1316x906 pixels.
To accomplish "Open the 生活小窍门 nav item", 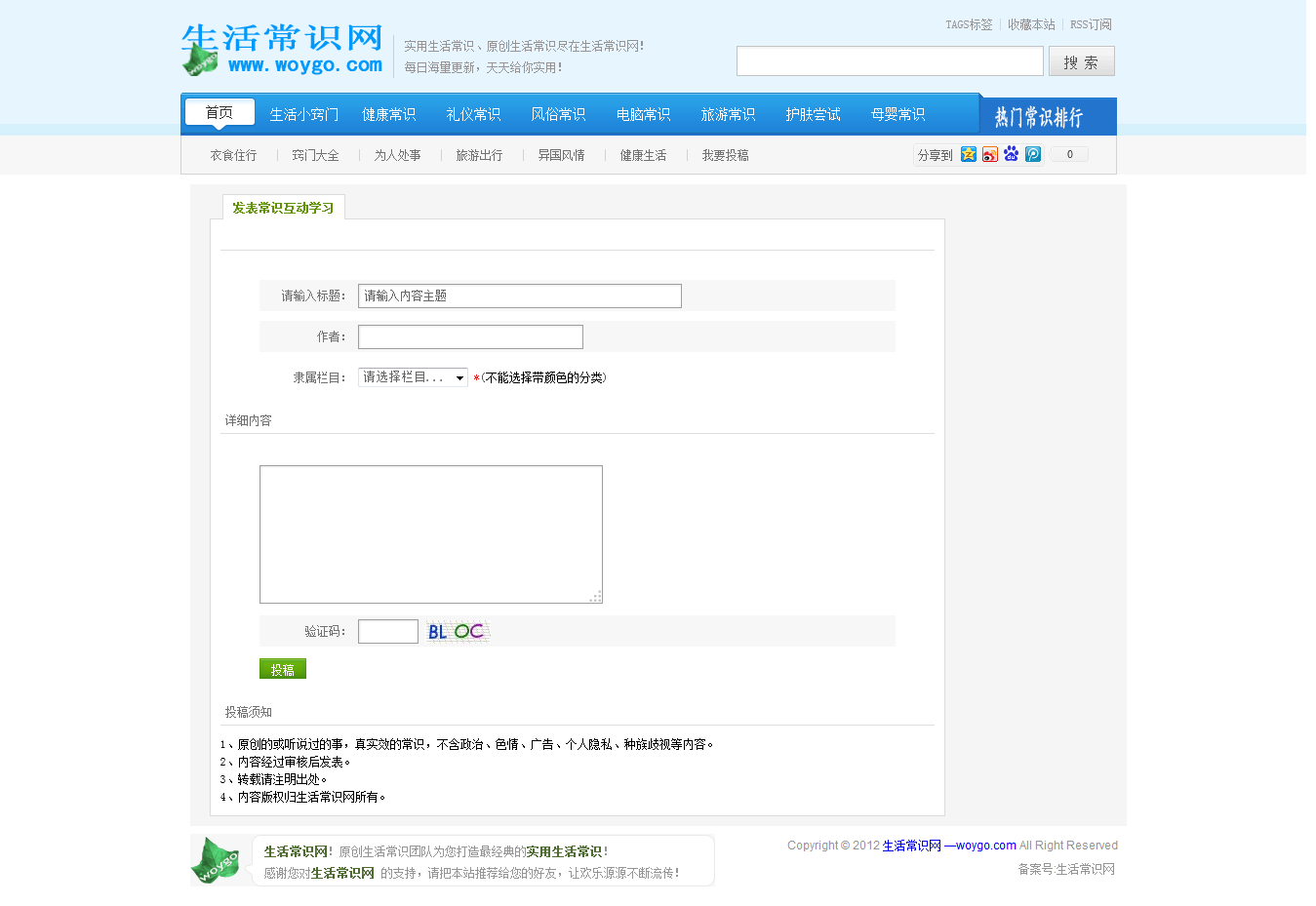I will pyautogui.click(x=304, y=114).
